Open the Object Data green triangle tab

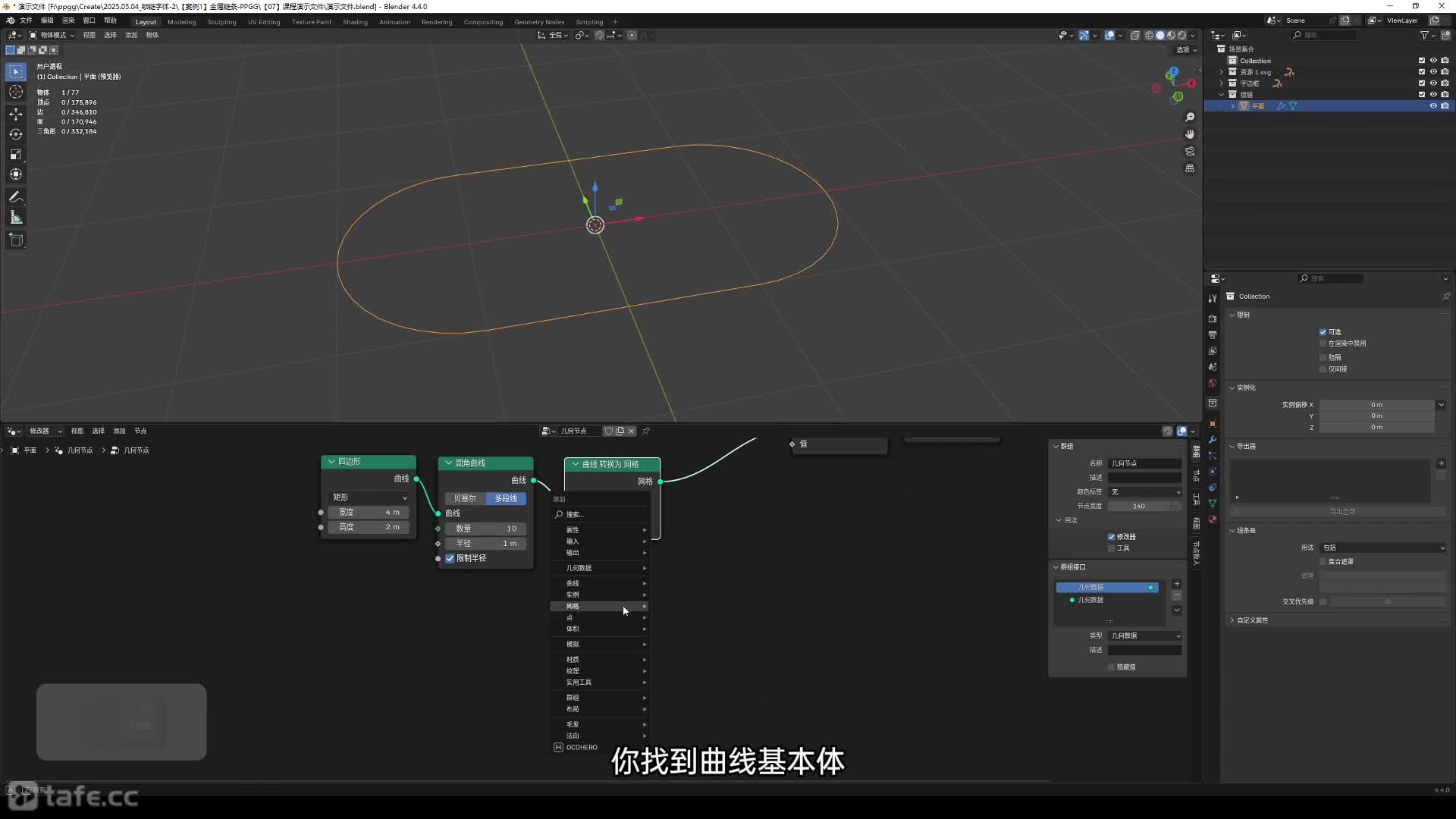pyautogui.click(x=1213, y=504)
